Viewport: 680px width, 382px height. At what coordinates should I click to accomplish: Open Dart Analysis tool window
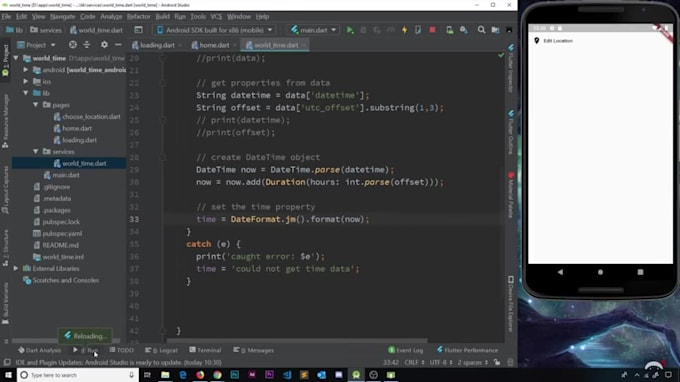(39, 350)
